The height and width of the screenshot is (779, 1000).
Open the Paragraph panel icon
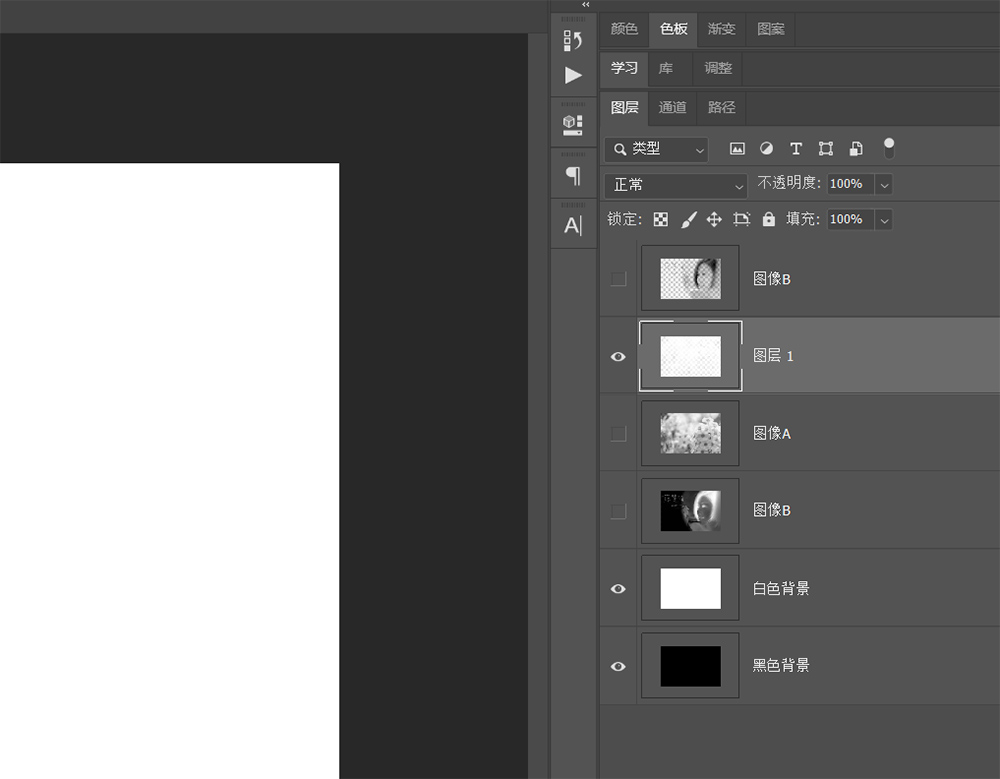(573, 175)
